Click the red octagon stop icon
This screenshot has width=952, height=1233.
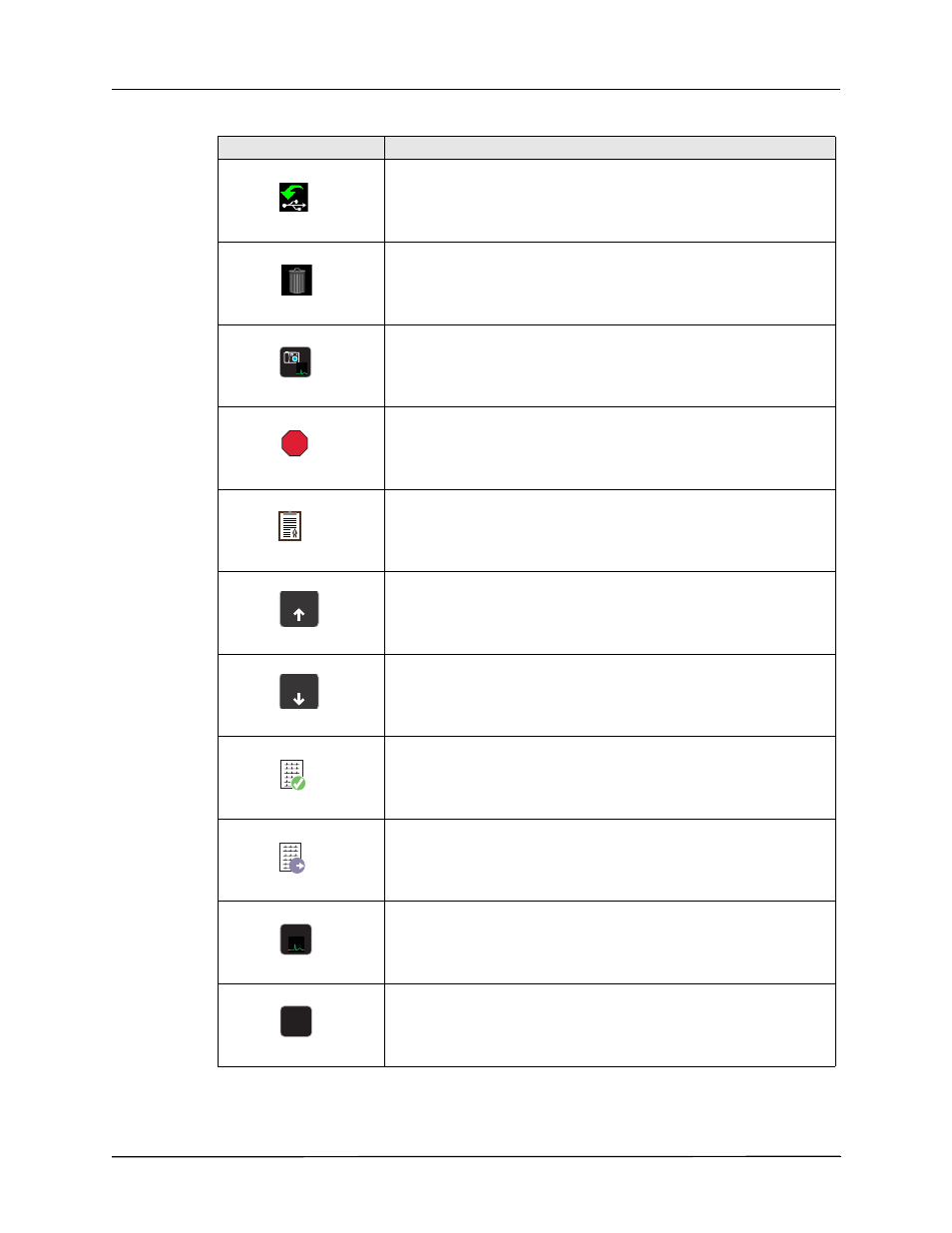tap(295, 443)
